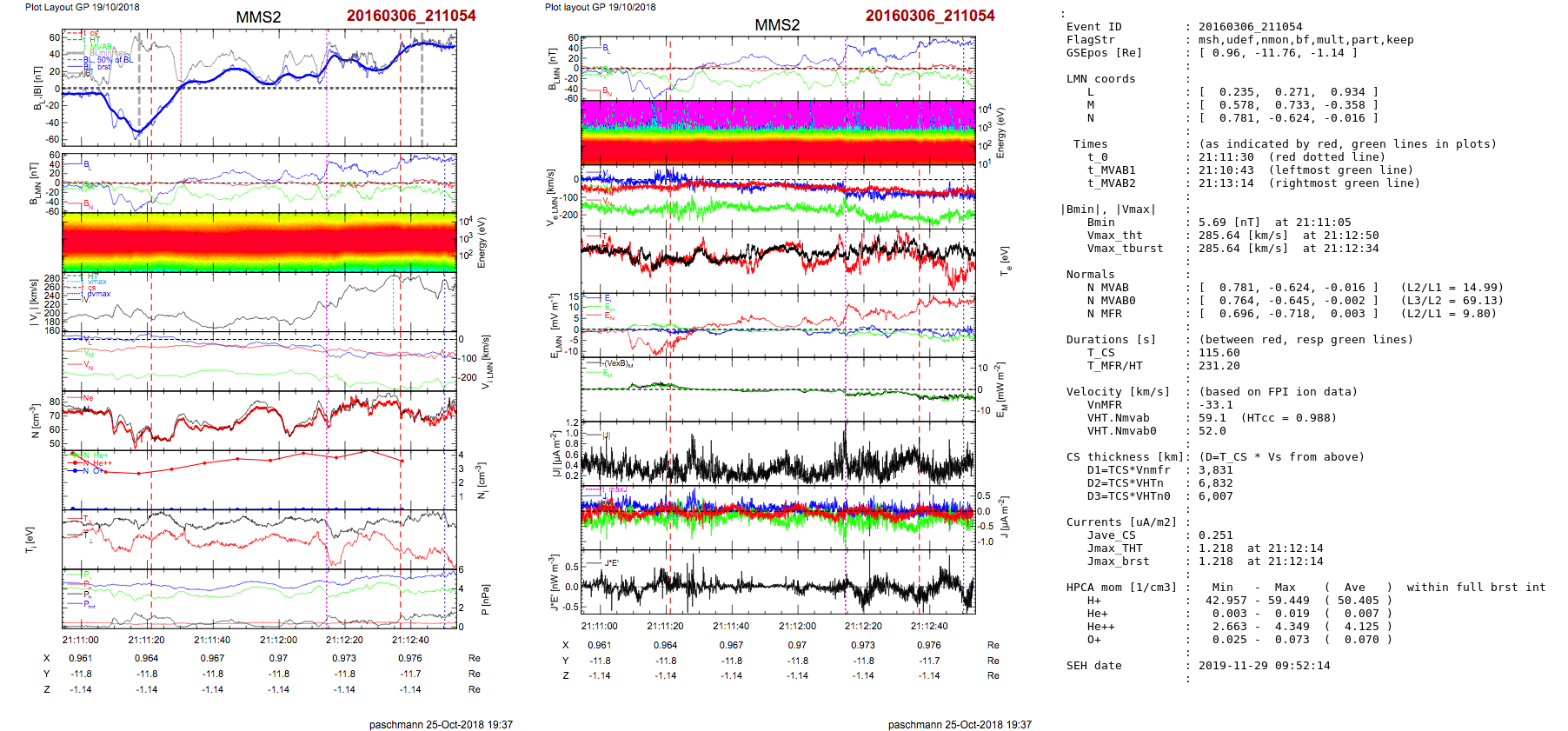
Task: Click the 21:11:20 time tick label under right plot
Action: pyautogui.click(x=665, y=626)
